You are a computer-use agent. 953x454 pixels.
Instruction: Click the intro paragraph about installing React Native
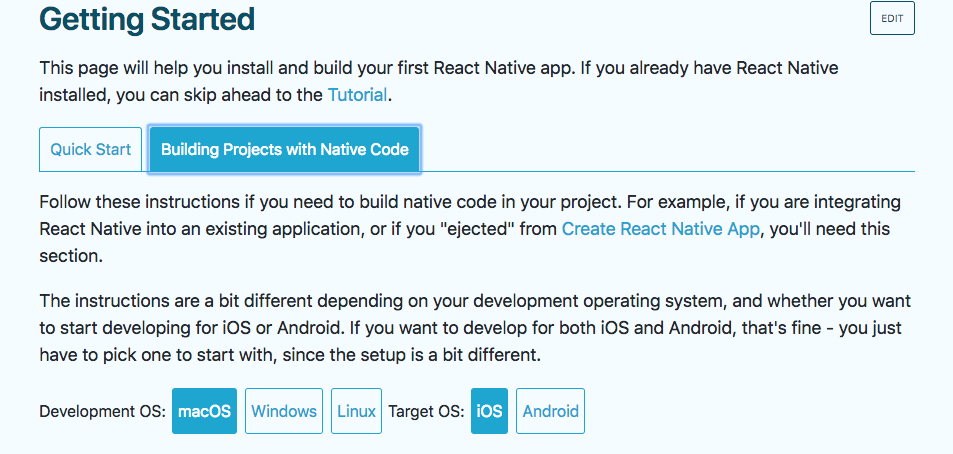(x=439, y=81)
